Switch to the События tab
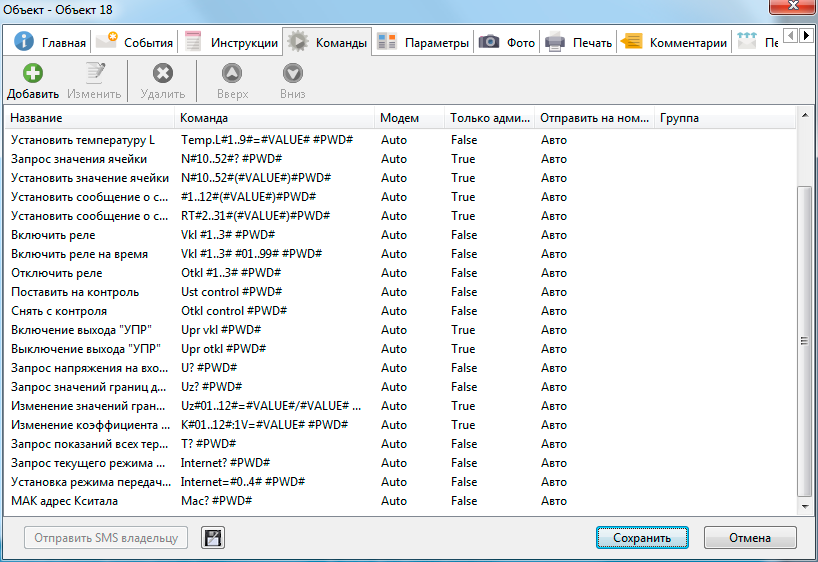The image size is (818, 562). [135, 42]
